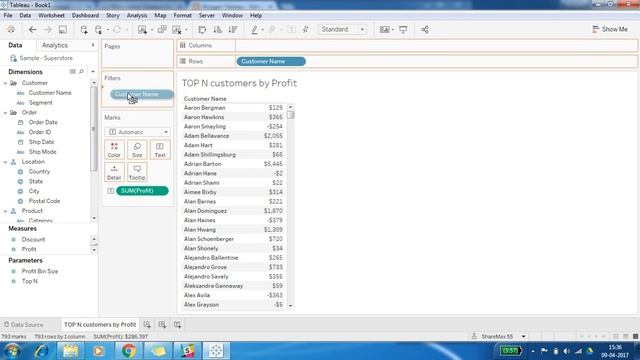Click the Sort ascending icon
Image resolution: width=640 pixels, height=360 pixels.
click(x=218, y=29)
